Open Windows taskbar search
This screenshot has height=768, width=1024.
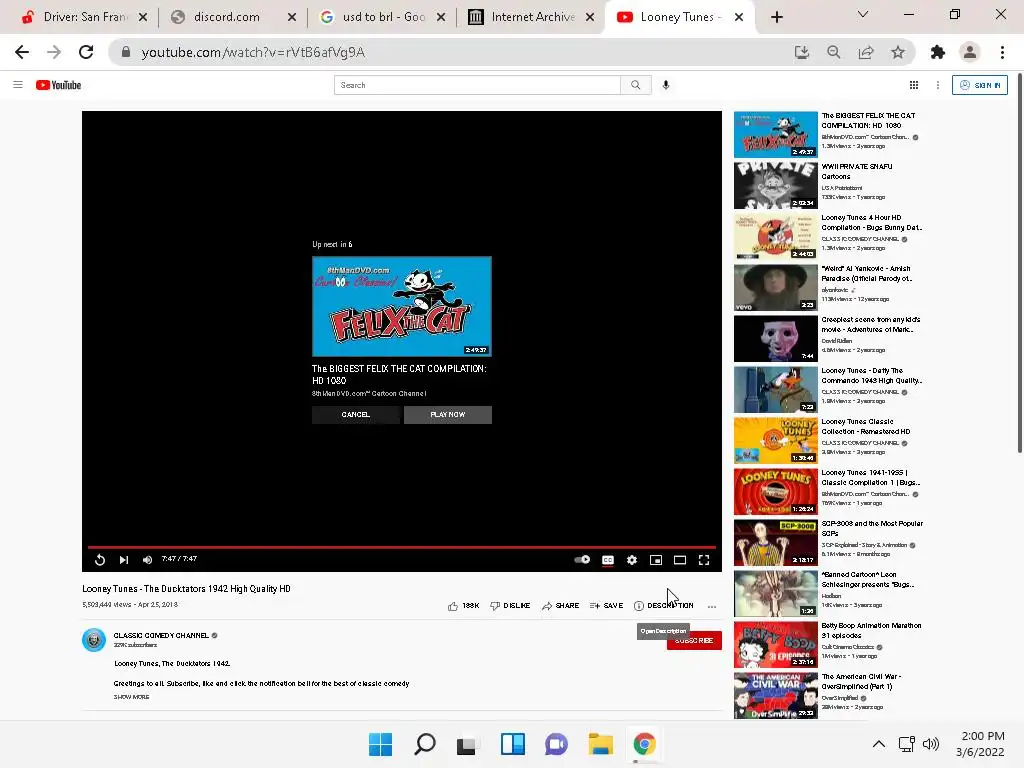[x=425, y=744]
